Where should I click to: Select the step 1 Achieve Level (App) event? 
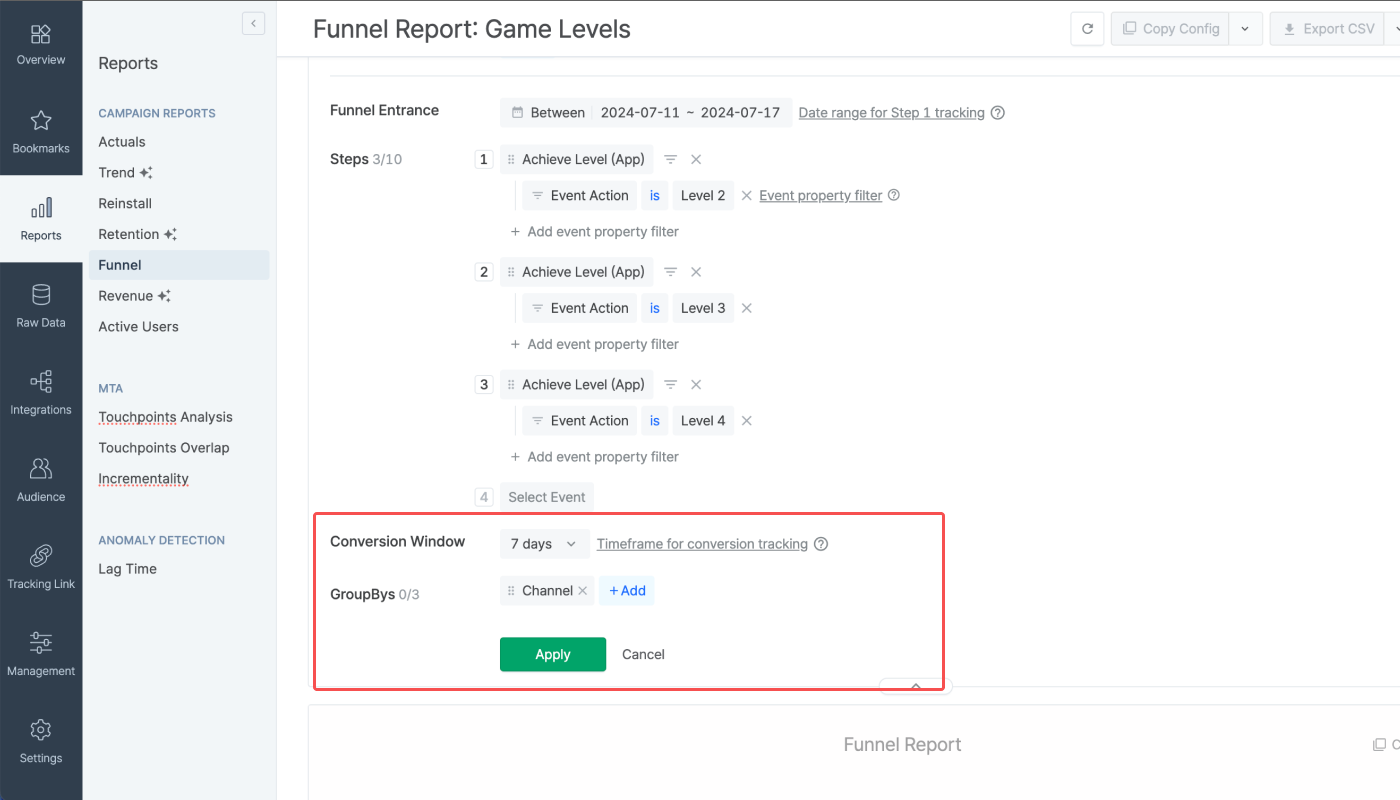(x=576, y=160)
